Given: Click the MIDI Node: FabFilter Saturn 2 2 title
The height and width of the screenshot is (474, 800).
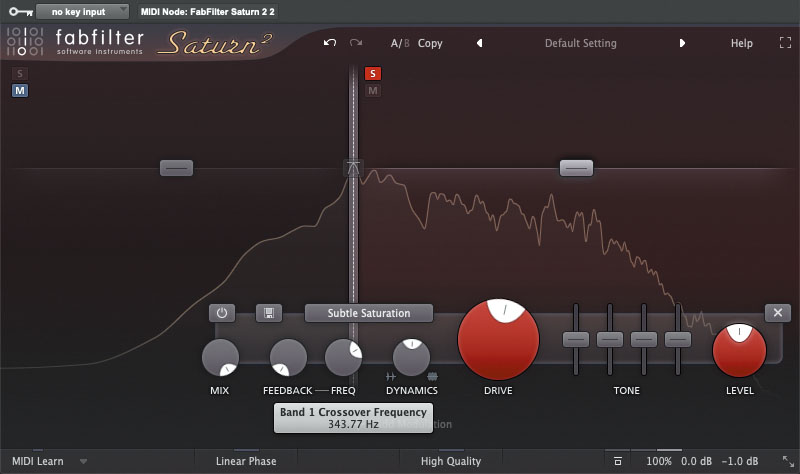Looking at the screenshot, I should tap(208, 11).
